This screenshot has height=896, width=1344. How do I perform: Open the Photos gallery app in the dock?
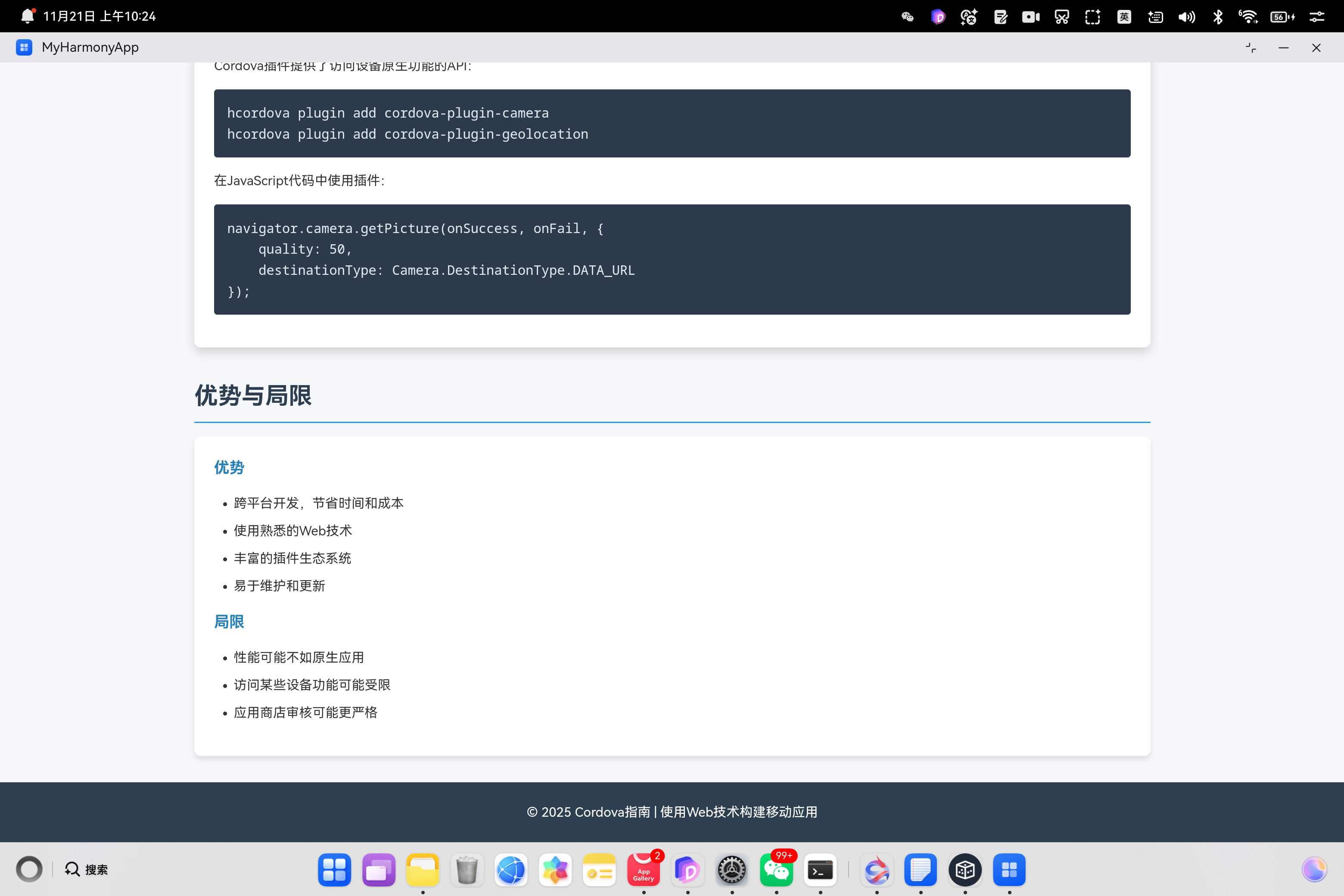point(555,869)
